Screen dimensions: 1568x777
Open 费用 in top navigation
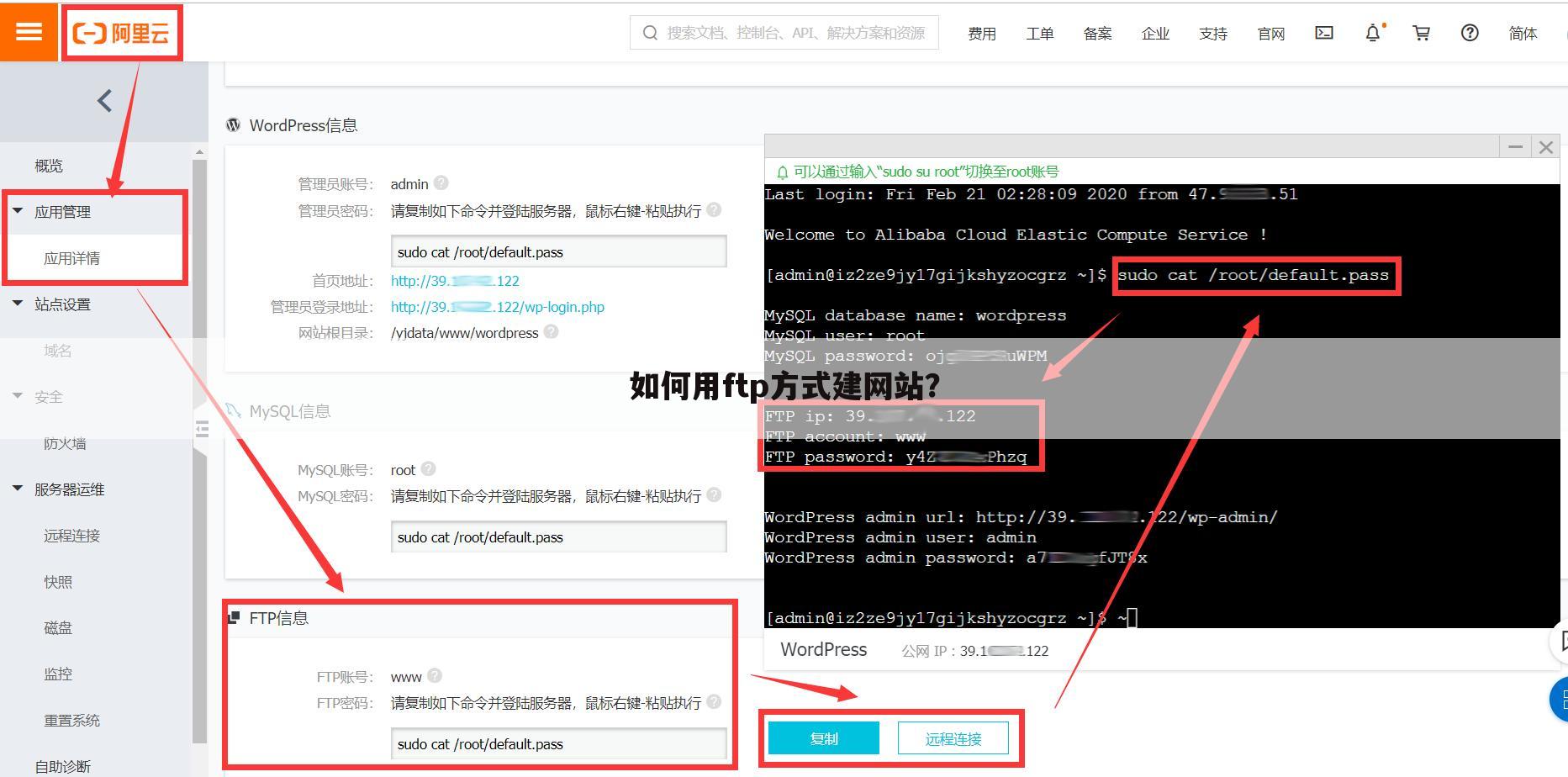coord(982,34)
